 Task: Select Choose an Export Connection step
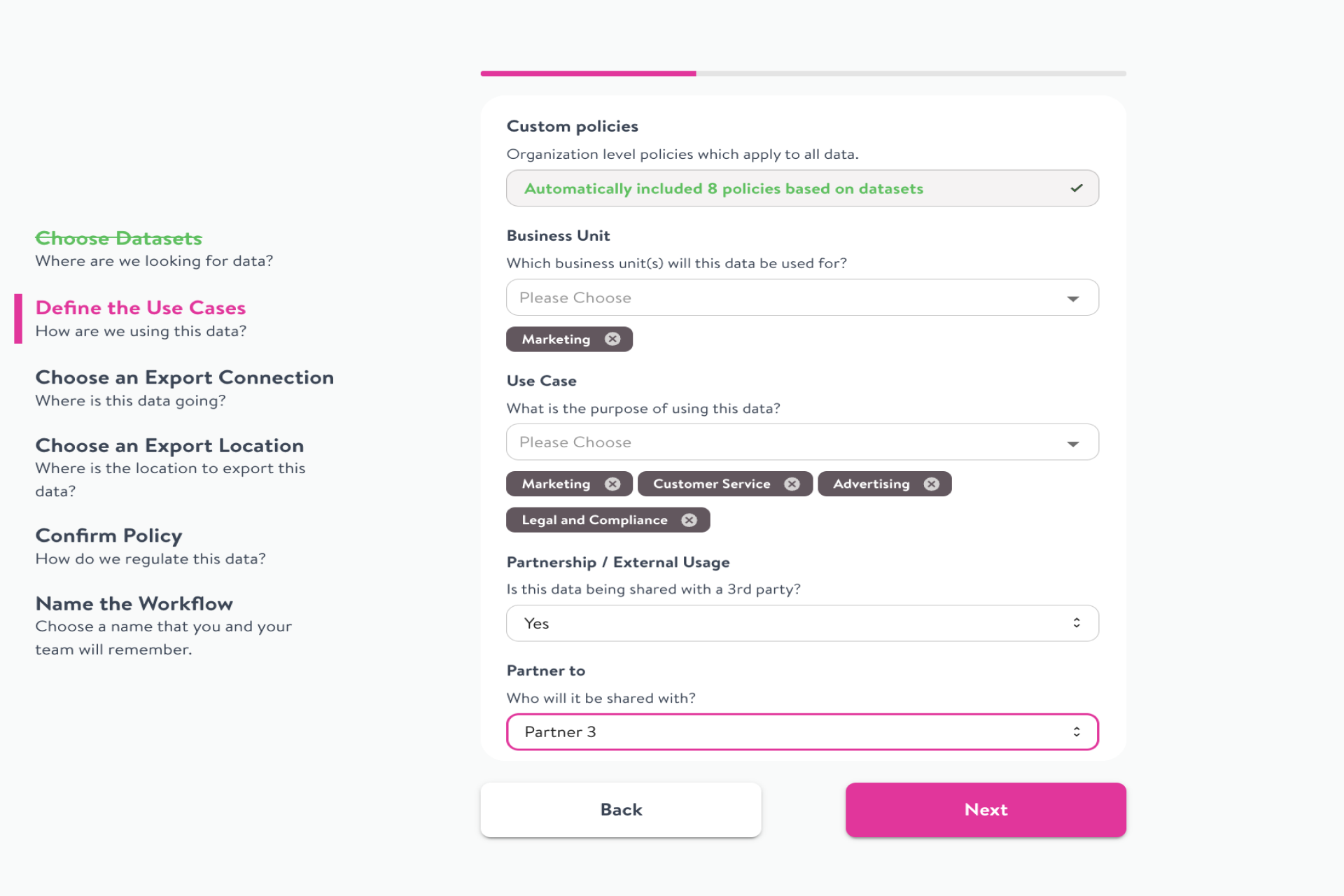click(x=184, y=378)
